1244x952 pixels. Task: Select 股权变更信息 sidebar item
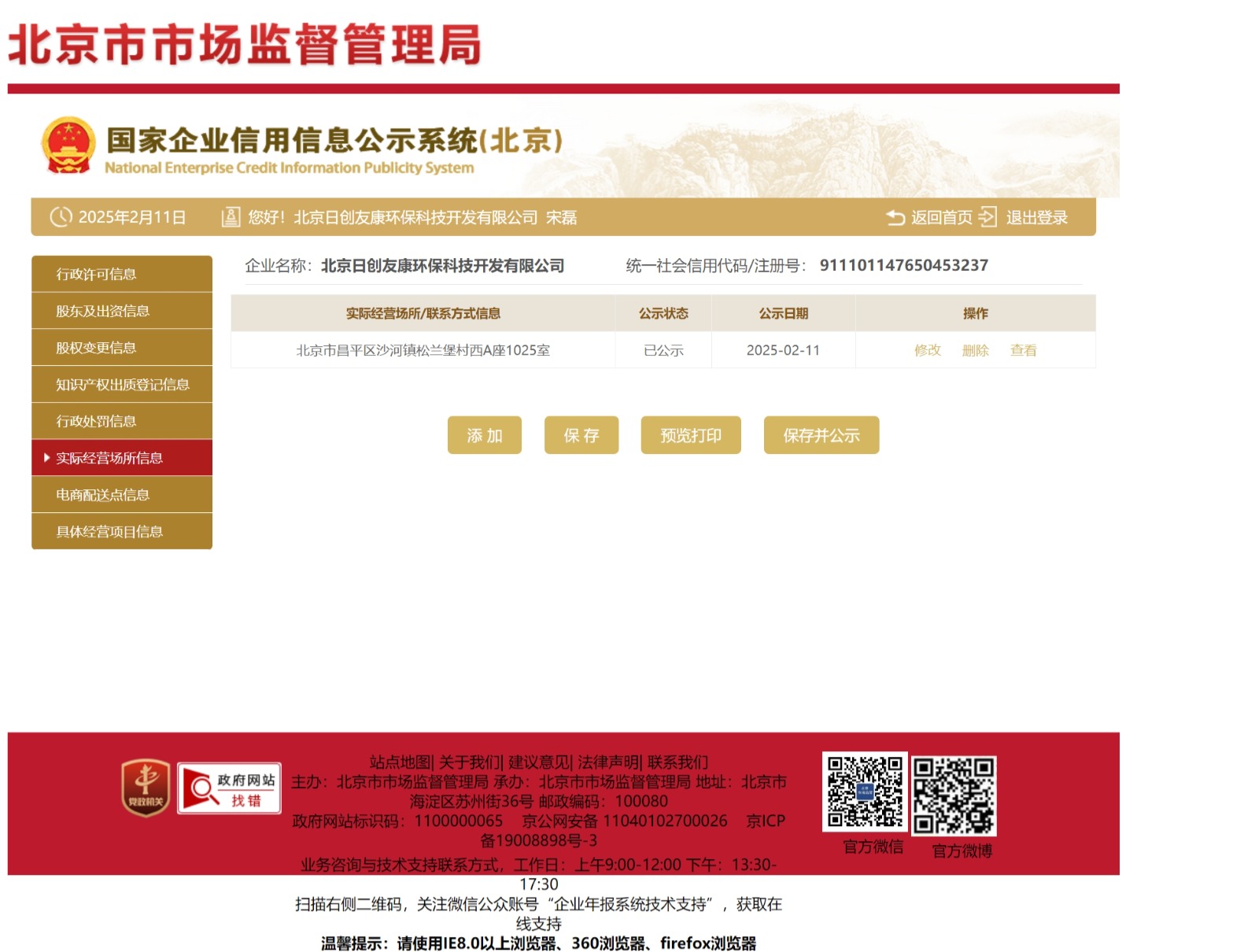[122, 348]
